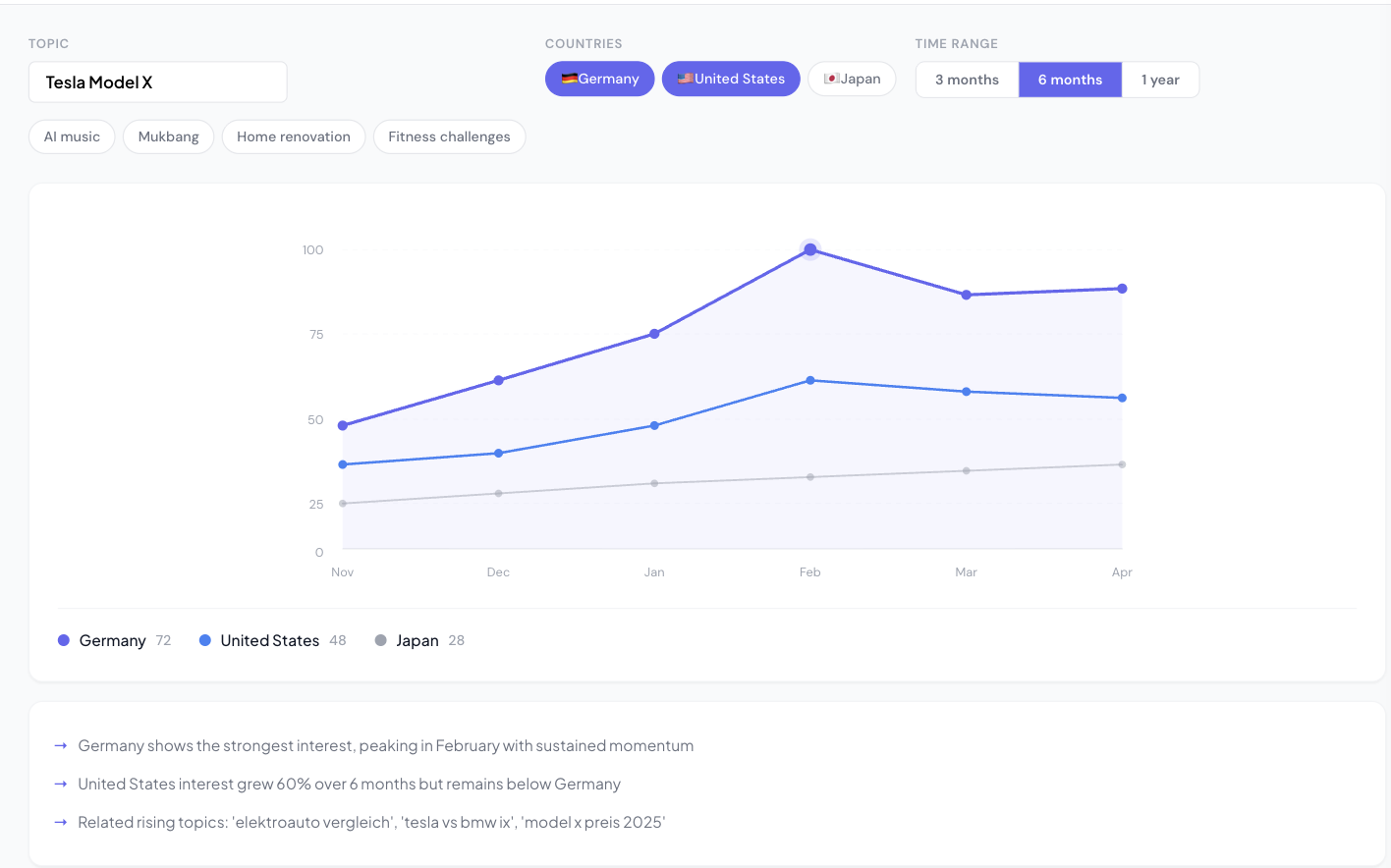1391x868 pixels.
Task: Enable the Japan country filter
Action: pyautogui.click(x=852, y=79)
